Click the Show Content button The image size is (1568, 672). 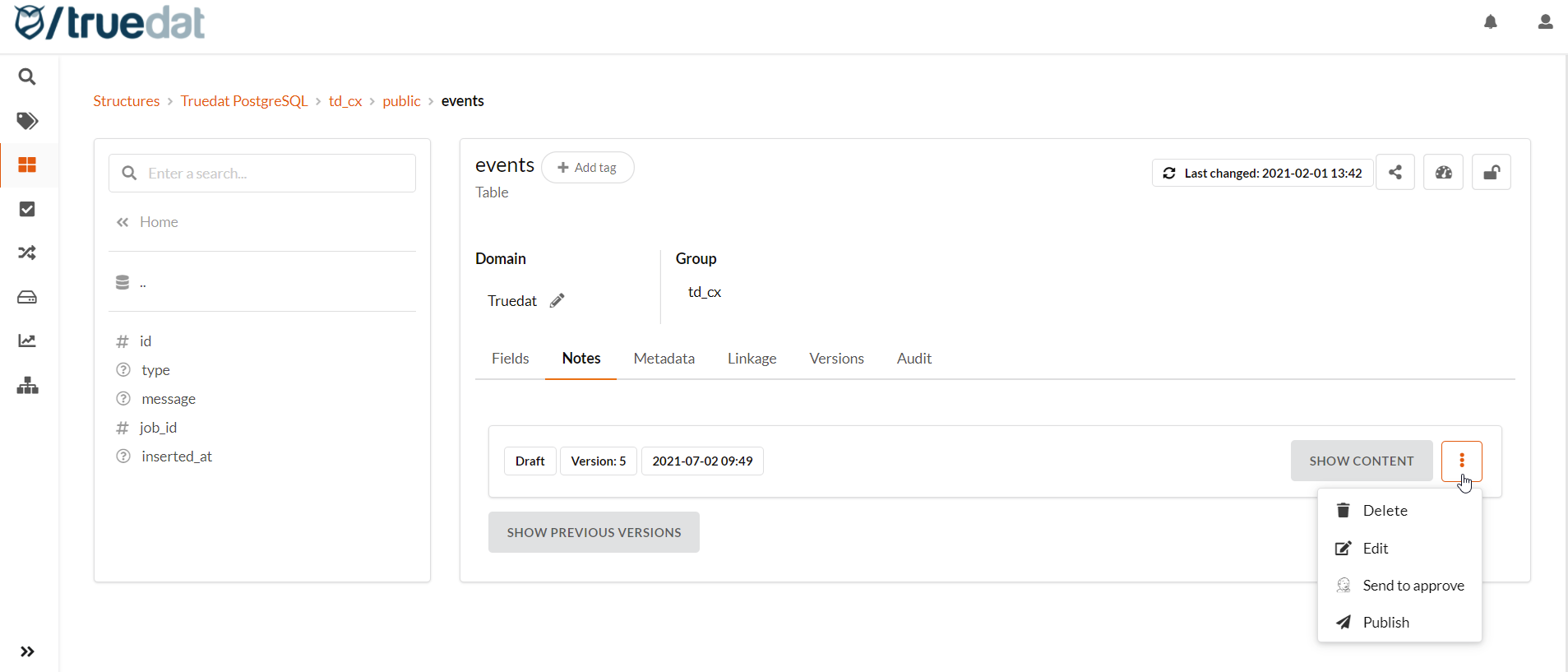click(1361, 461)
